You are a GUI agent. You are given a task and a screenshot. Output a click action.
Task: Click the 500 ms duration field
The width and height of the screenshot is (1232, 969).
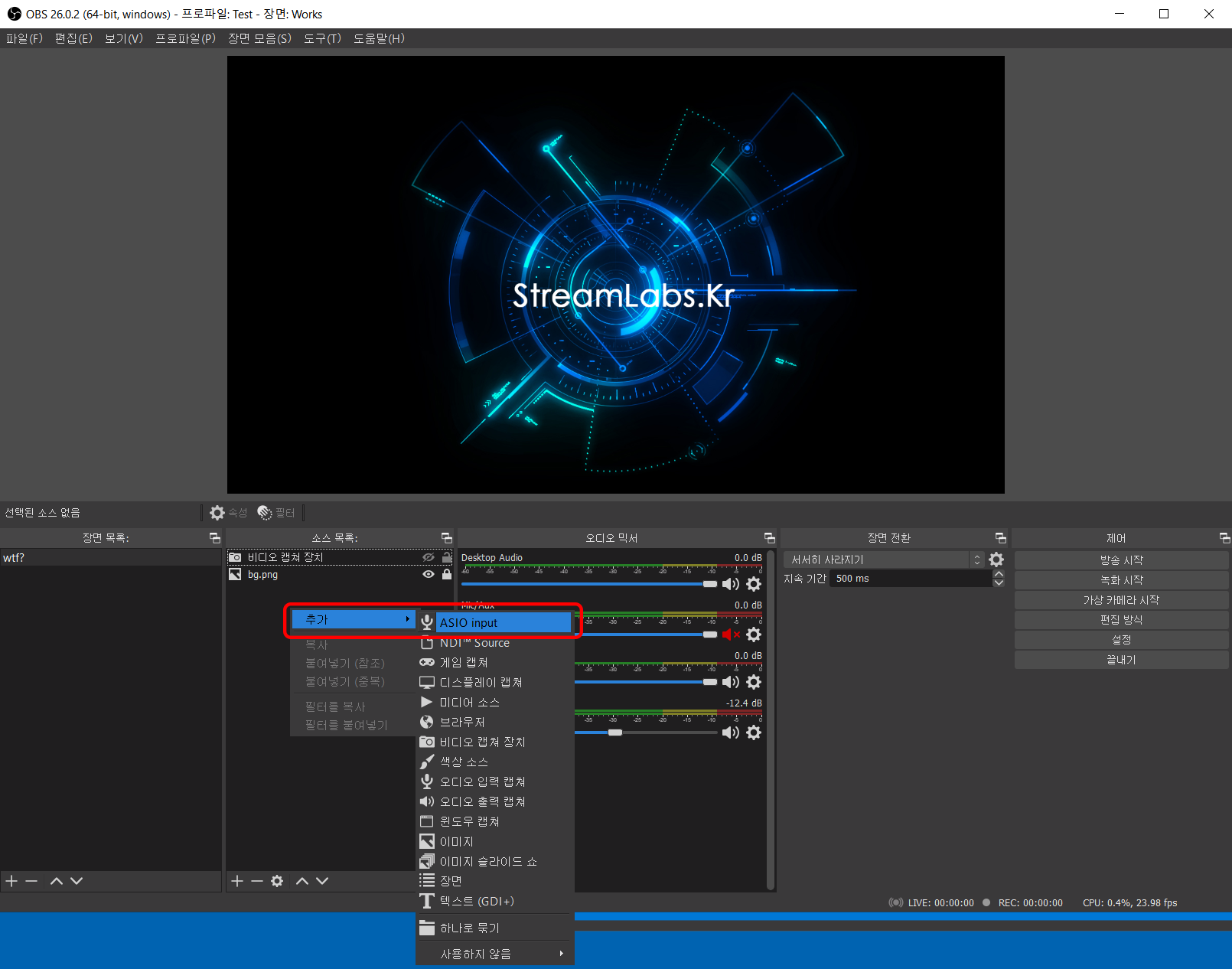click(911, 579)
